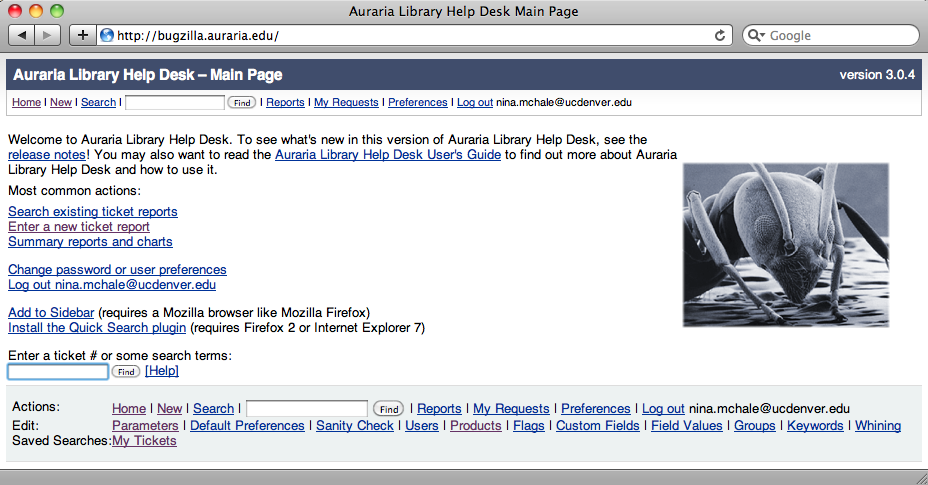This screenshot has height=485, width=928.
Task: Click Find button in top navigation bar
Action: pyautogui.click(x=242, y=102)
